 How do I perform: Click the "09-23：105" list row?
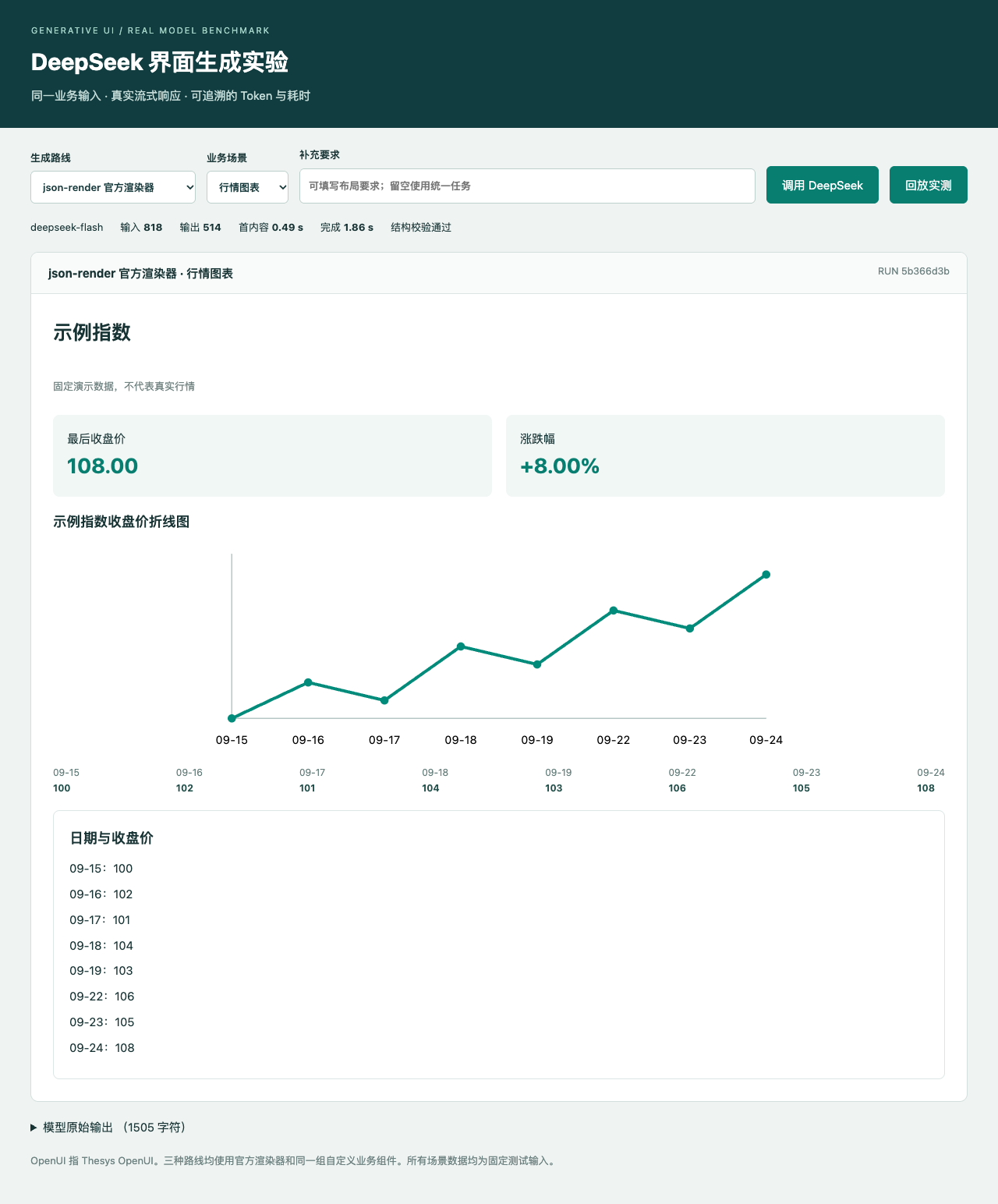coord(102,1022)
